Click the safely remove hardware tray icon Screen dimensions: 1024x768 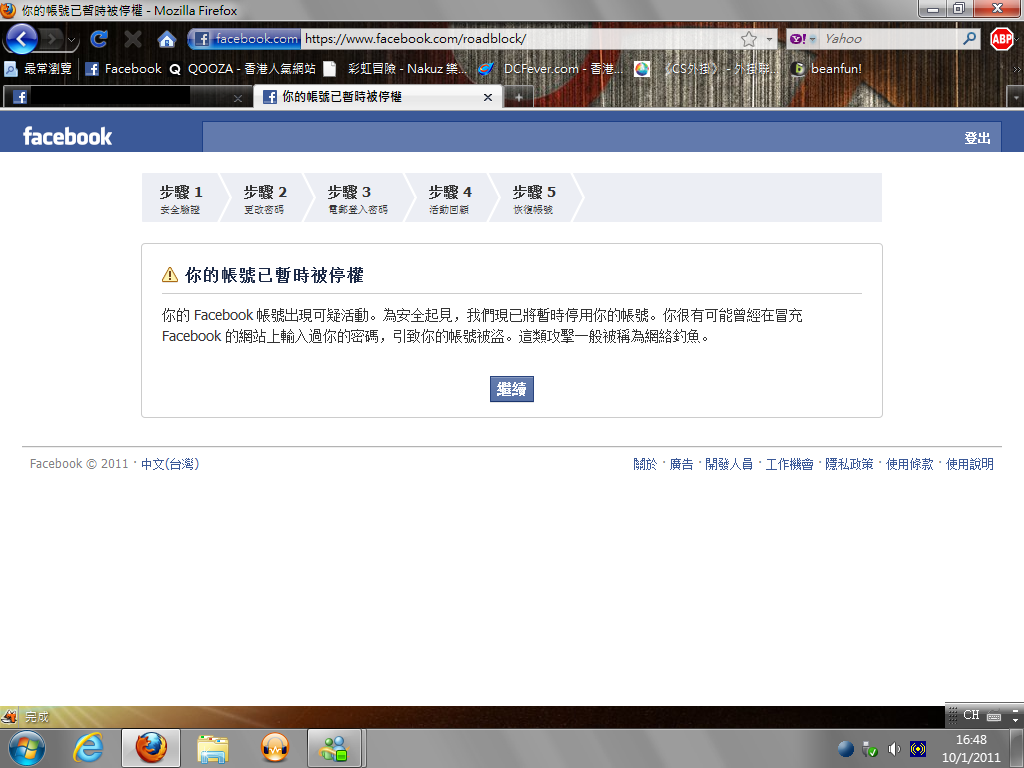(870, 749)
